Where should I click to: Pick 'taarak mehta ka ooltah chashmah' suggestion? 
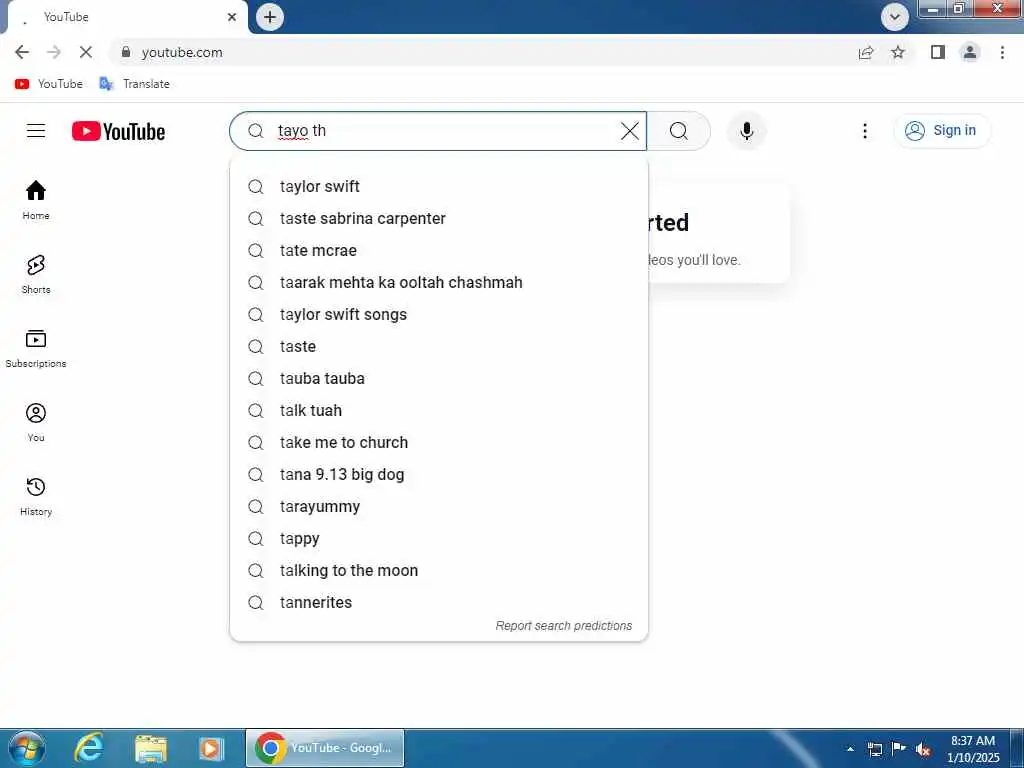point(439,282)
